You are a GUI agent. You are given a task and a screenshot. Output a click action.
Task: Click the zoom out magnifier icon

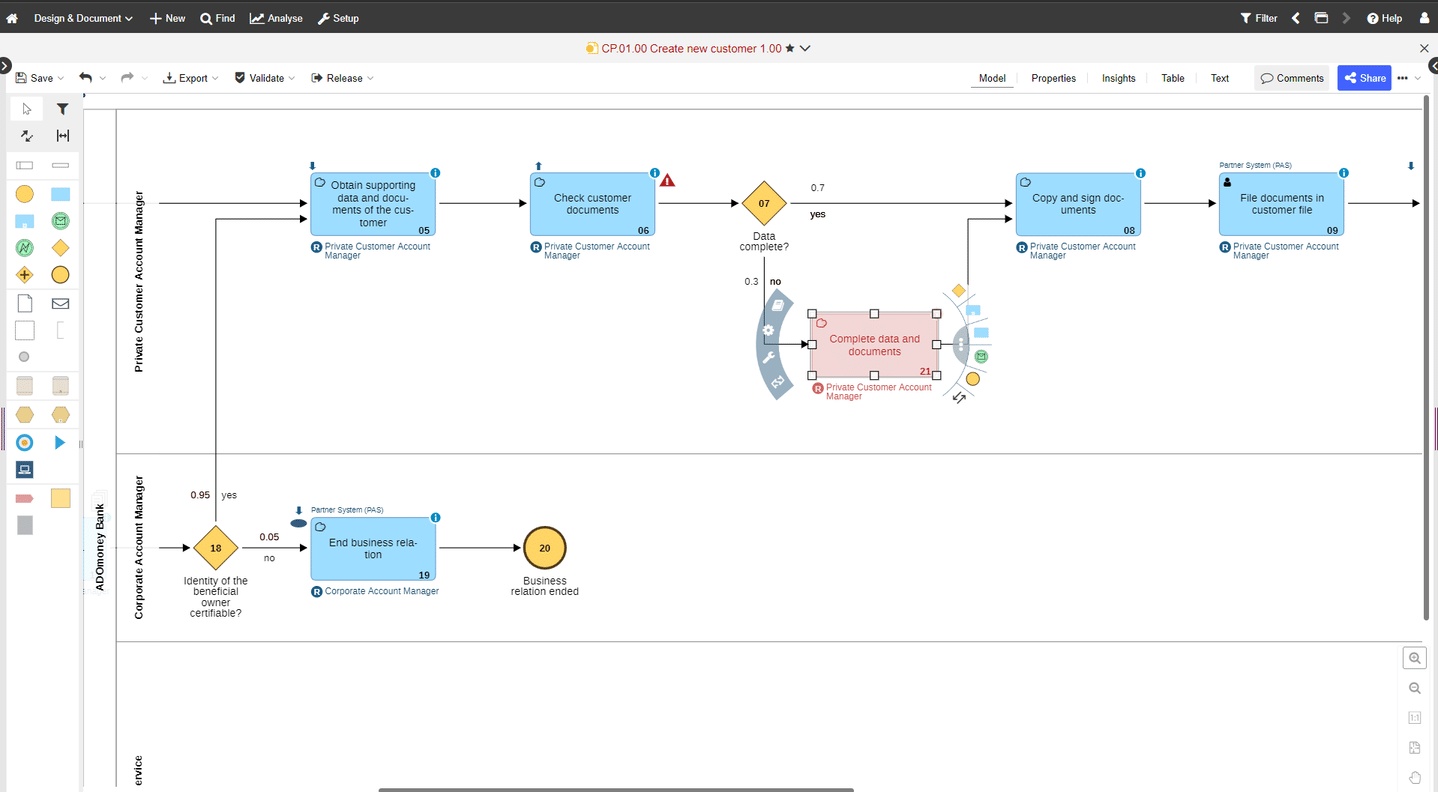pos(1414,688)
